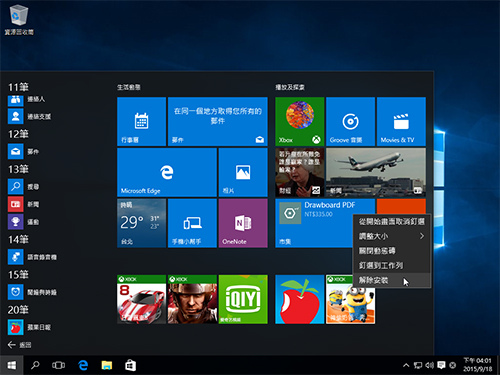Show hidden tray icons chevron
Viewport: 500px width, 375px height.
pos(406,365)
